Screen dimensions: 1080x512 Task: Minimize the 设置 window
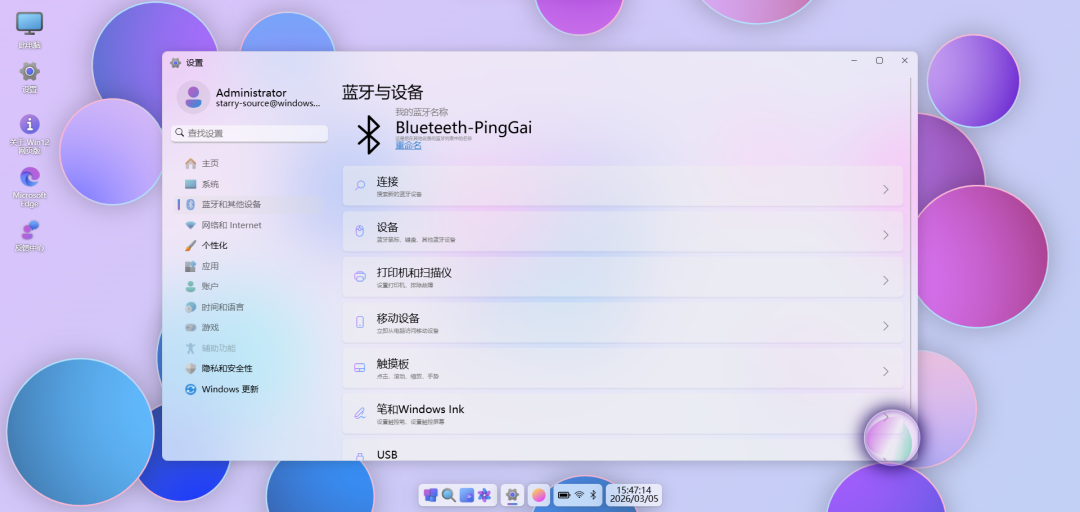coord(854,61)
